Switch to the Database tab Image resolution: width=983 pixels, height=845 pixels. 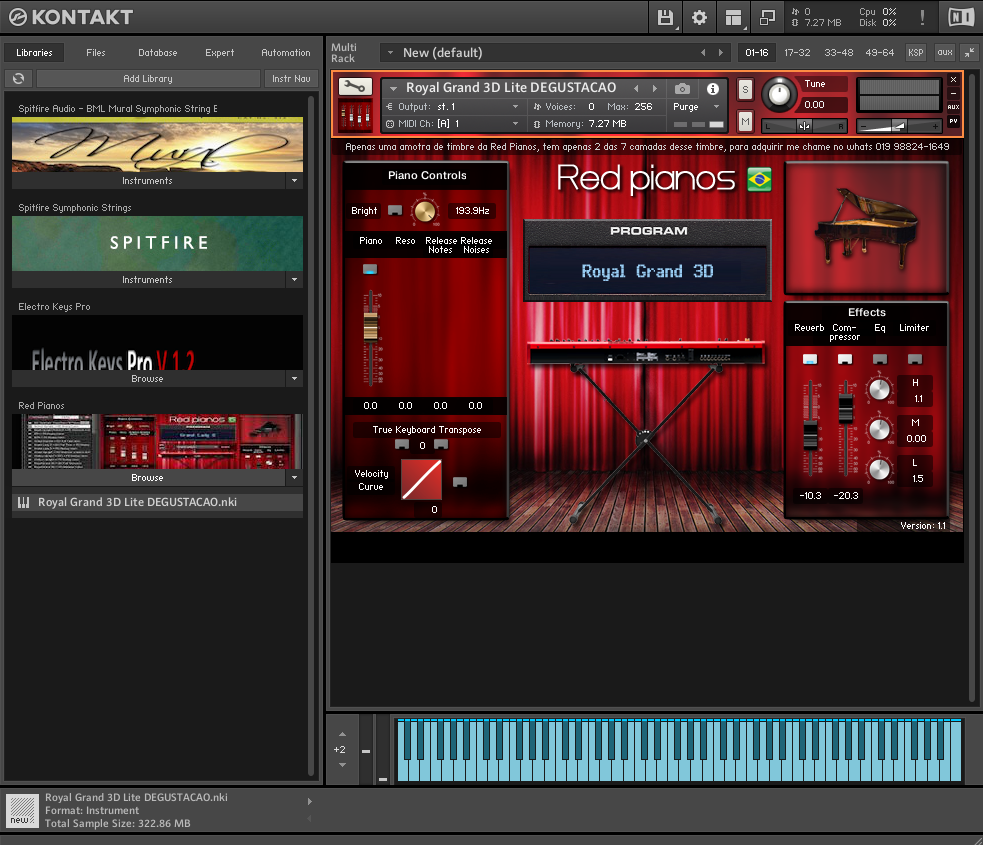point(158,53)
